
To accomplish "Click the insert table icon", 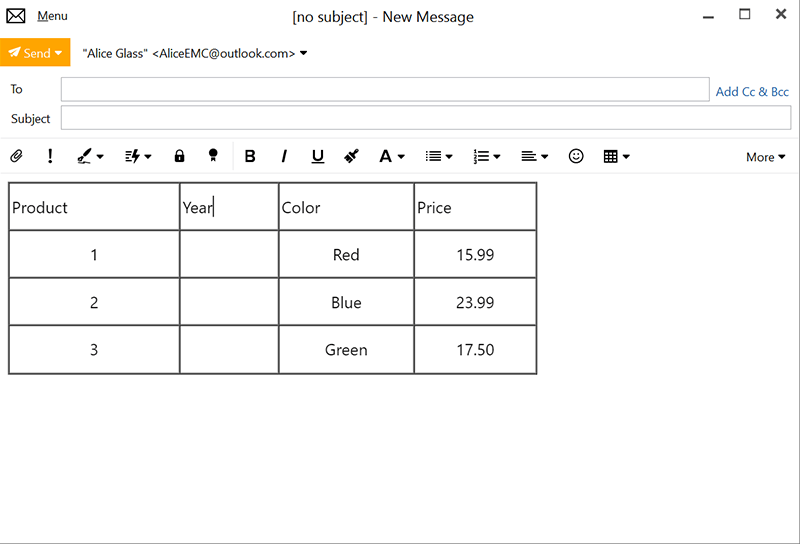I will coord(610,156).
